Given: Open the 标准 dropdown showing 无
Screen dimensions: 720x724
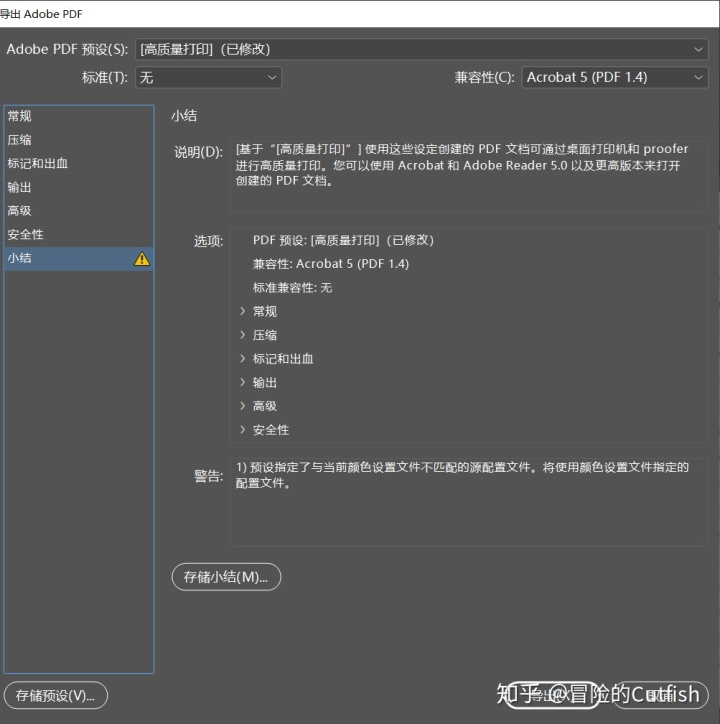Looking at the screenshot, I should pos(208,77).
